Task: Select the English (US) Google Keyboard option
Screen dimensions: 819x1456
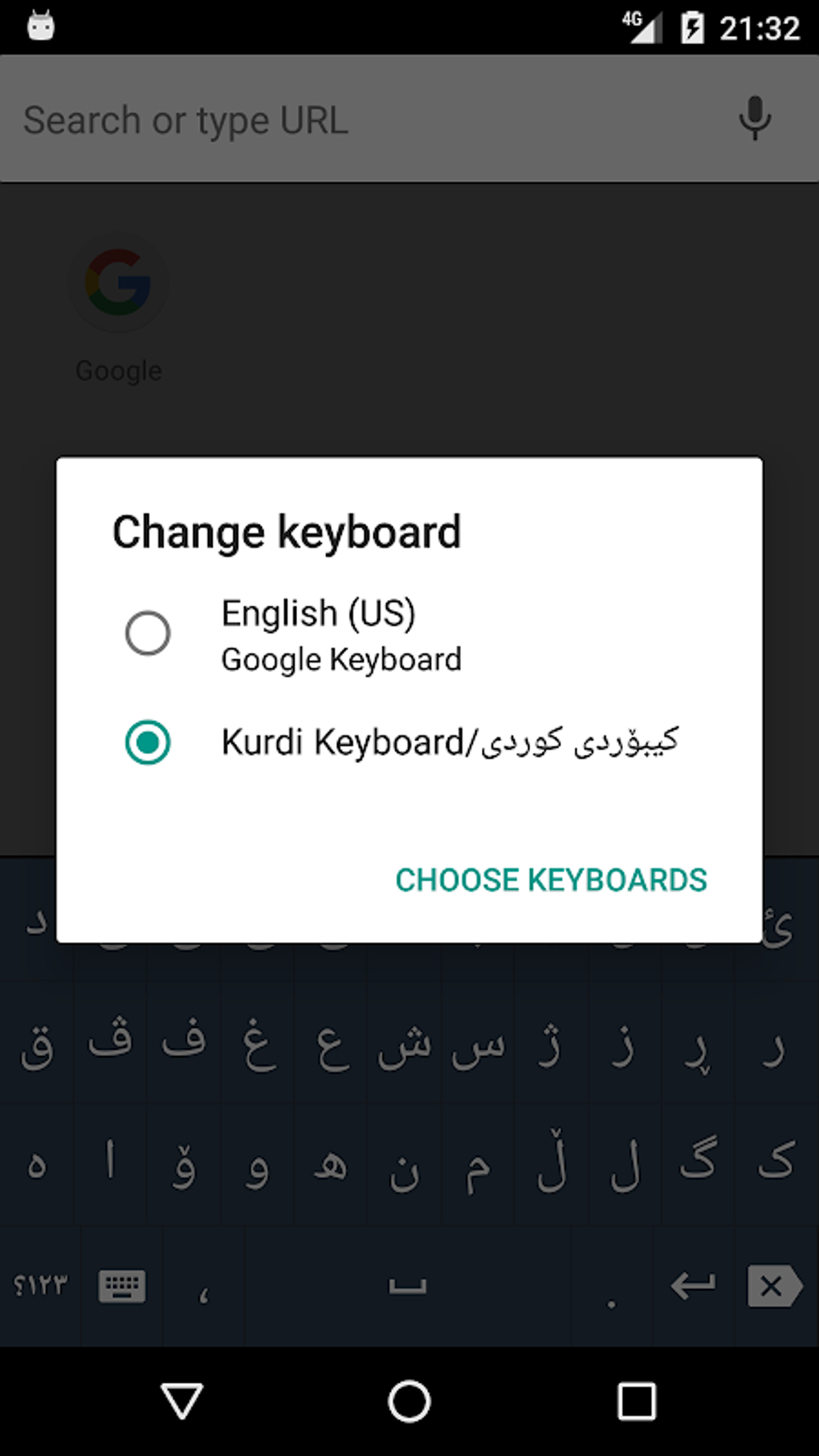Action: (x=147, y=634)
